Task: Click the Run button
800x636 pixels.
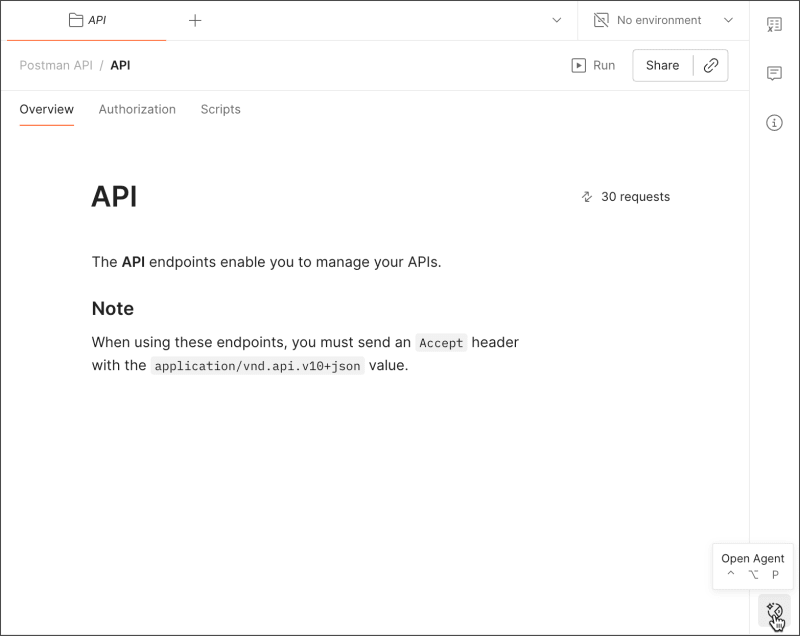Action: pyautogui.click(x=594, y=65)
